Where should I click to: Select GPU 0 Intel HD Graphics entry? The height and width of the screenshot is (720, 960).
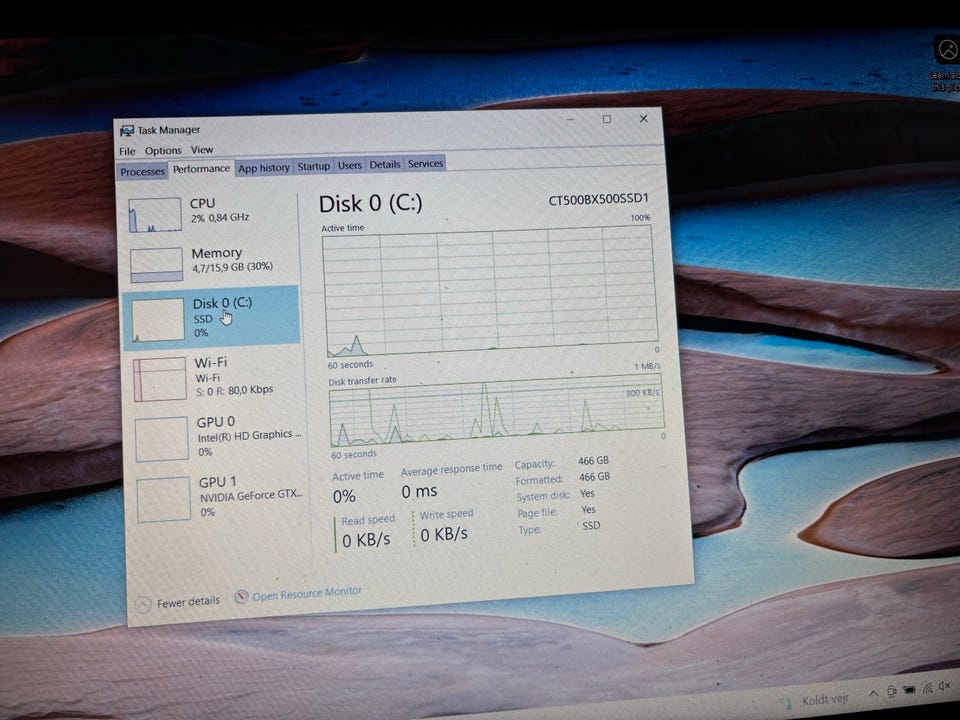click(218, 438)
